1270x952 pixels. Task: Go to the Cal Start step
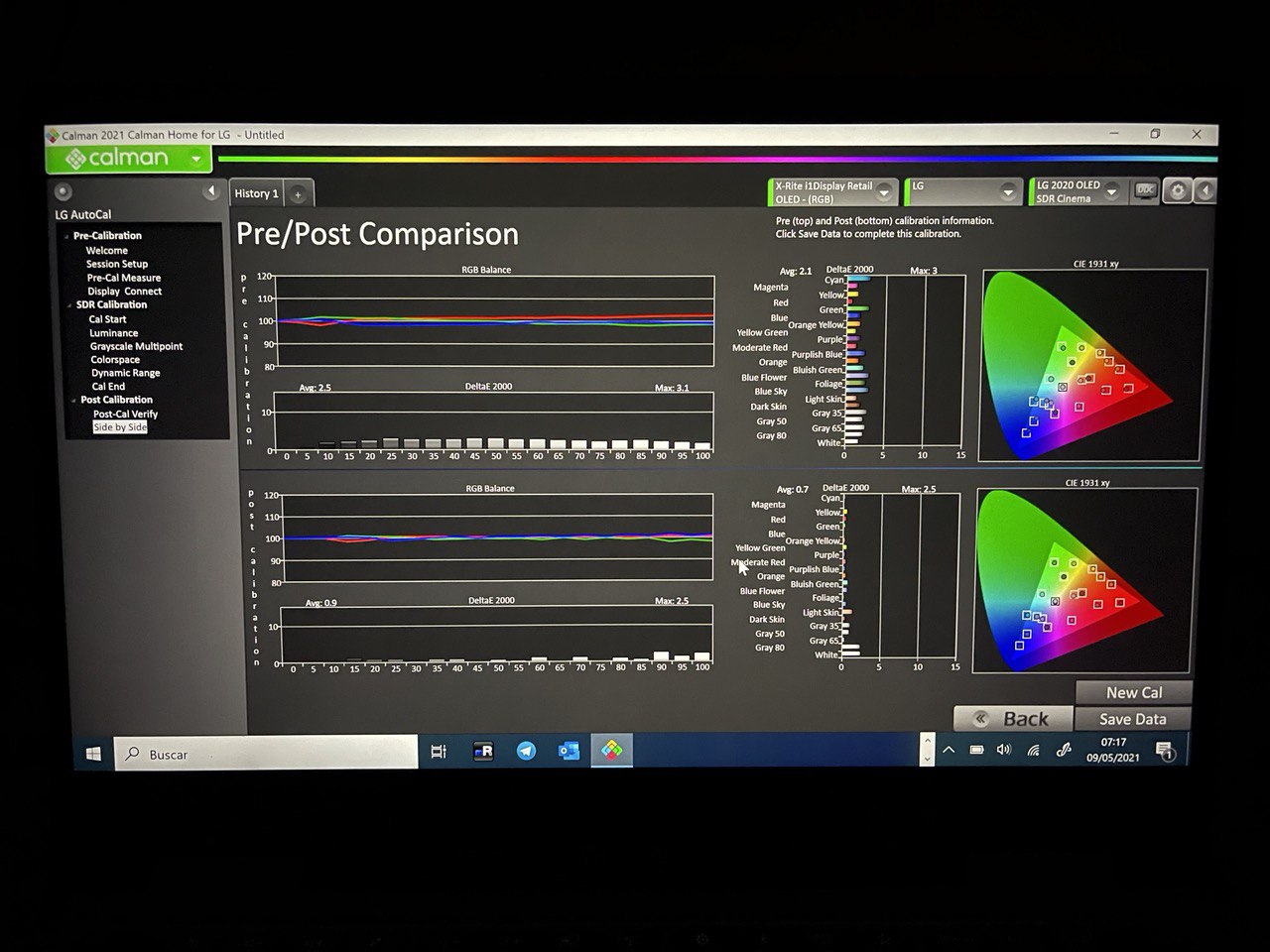pos(107,319)
